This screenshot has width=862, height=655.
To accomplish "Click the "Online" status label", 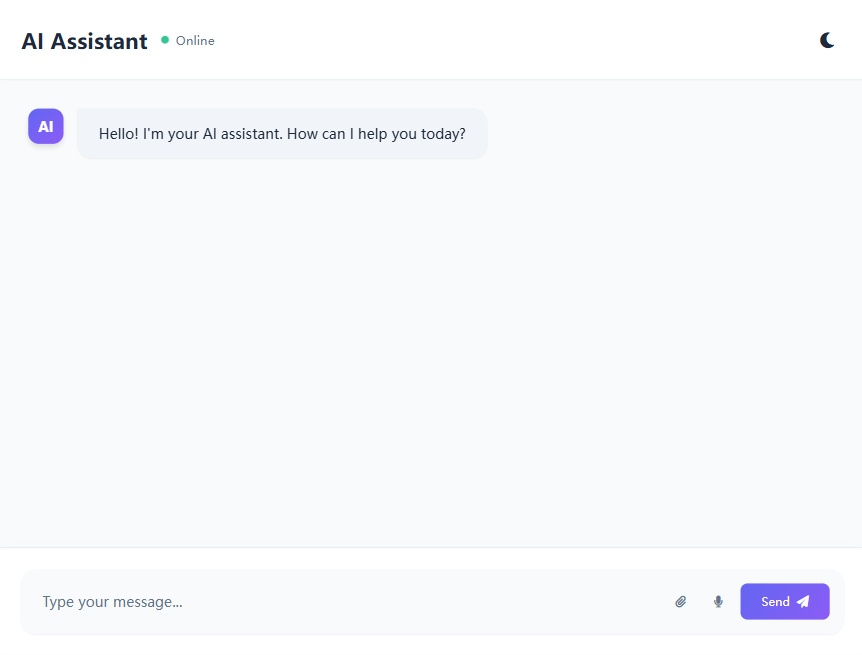I will pyautogui.click(x=195, y=41).
